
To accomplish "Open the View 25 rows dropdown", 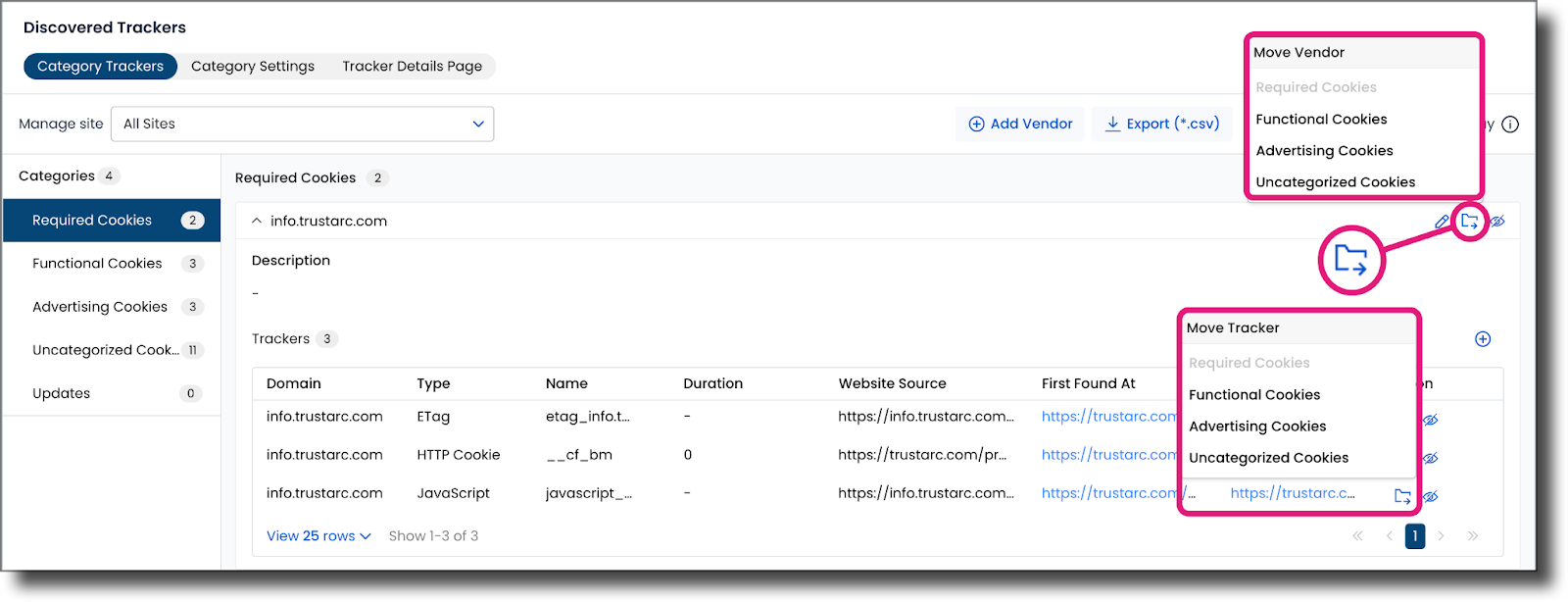I will 318,535.
